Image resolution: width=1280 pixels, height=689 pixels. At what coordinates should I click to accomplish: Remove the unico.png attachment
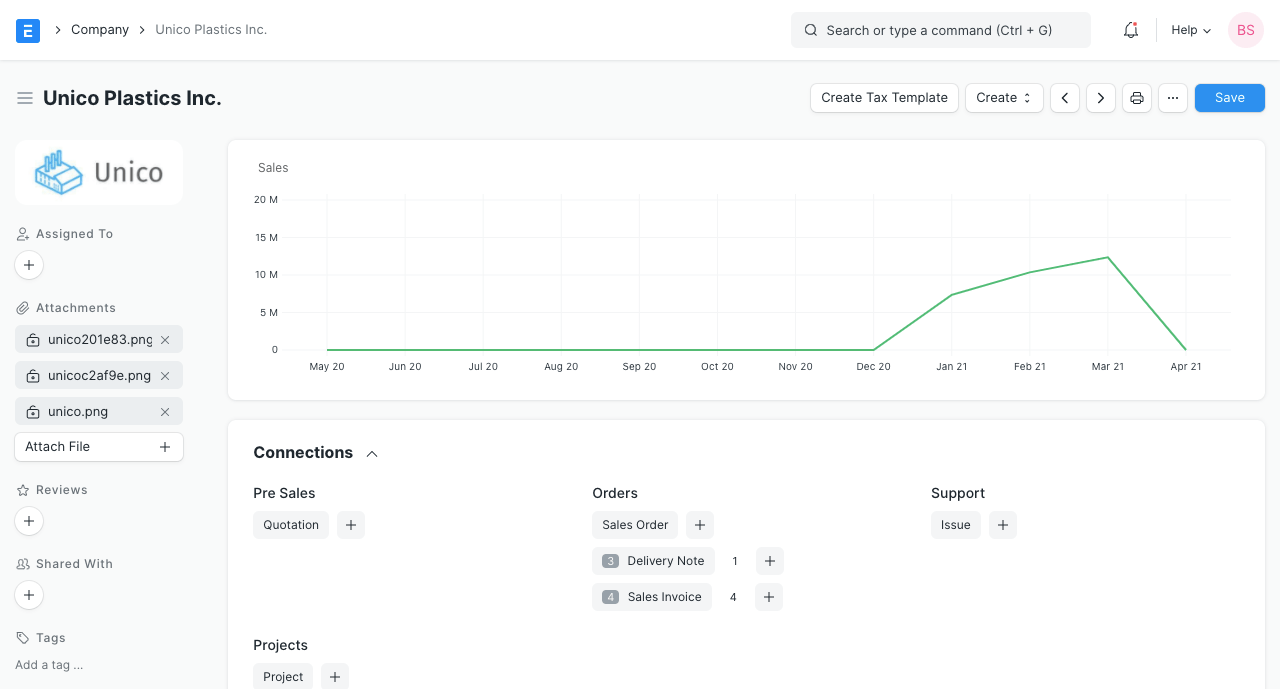165,412
